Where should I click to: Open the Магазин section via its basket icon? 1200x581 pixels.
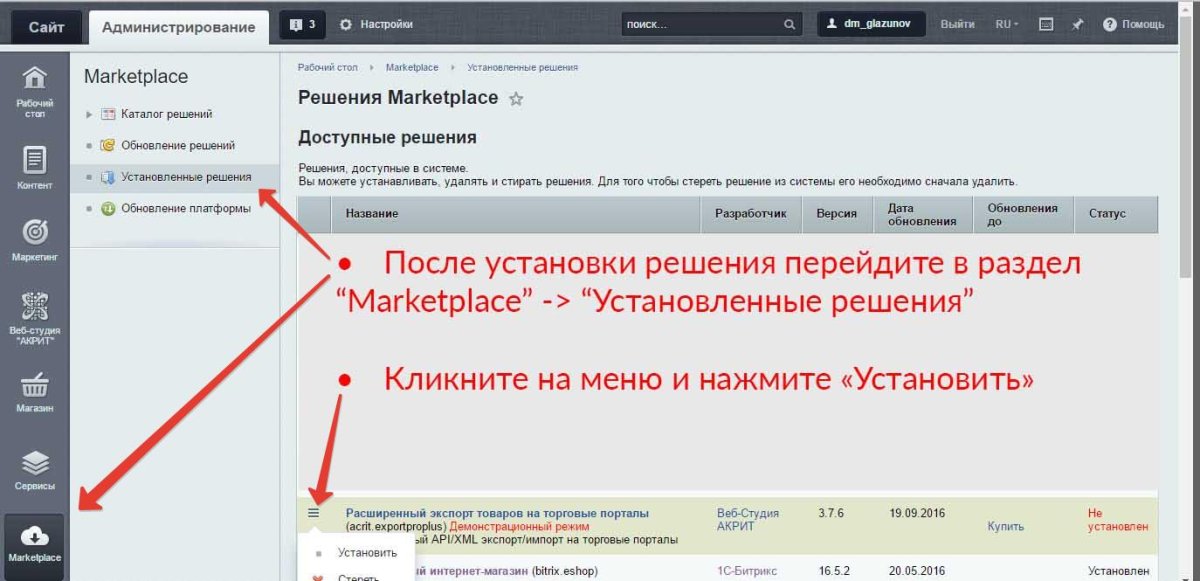(x=35, y=385)
